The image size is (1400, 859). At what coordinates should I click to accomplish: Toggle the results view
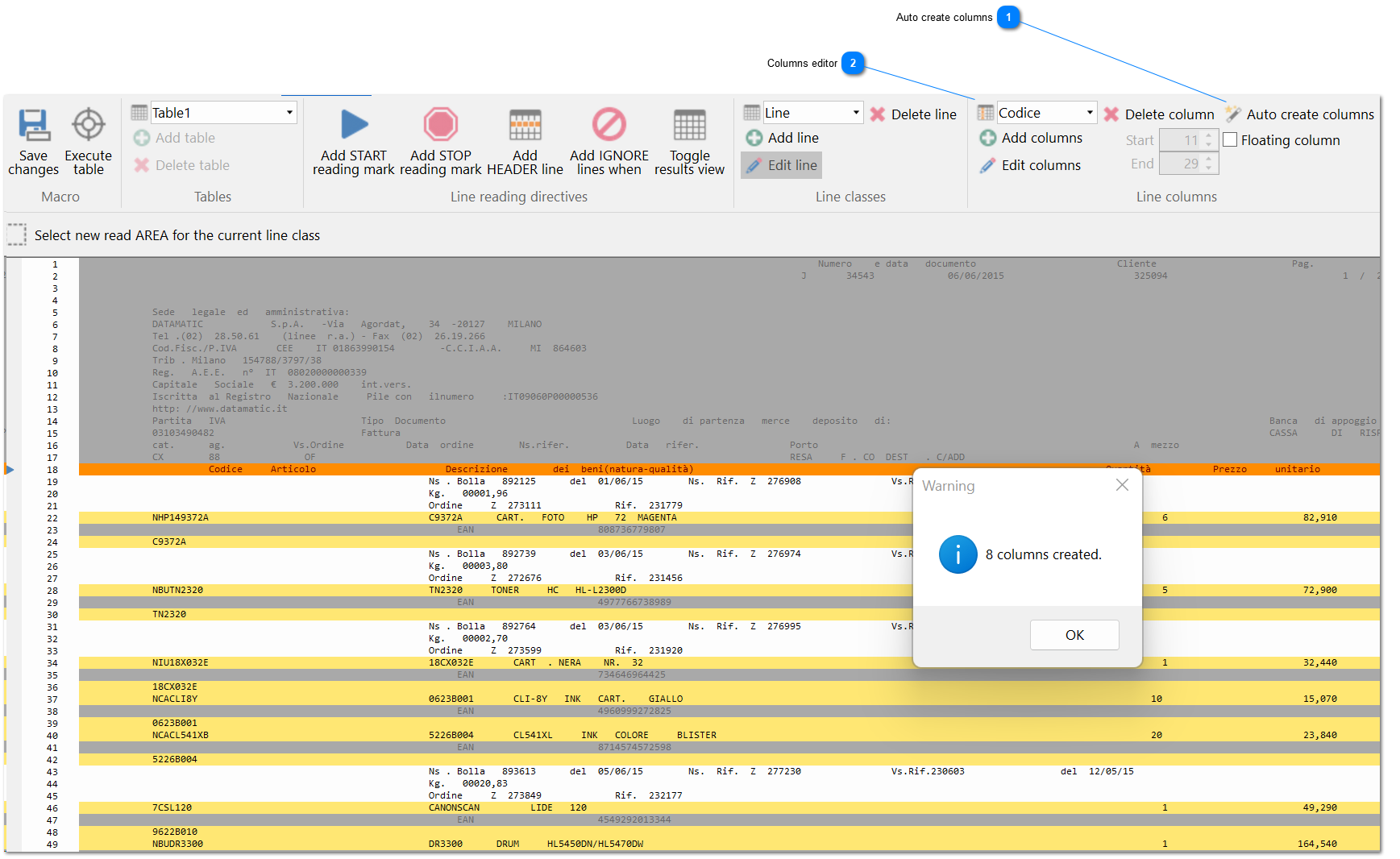pyautogui.click(x=689, y=137)
